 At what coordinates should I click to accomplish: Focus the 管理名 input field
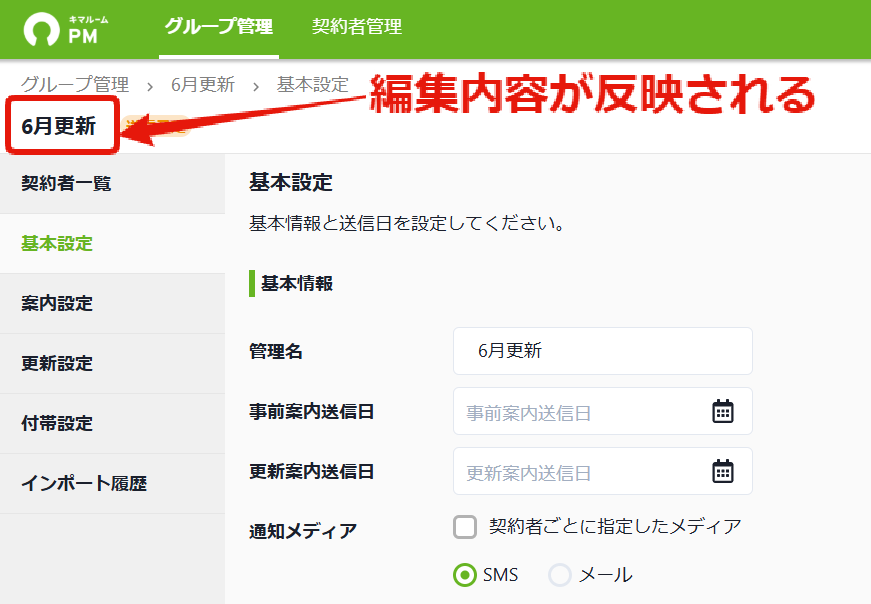click(x=603, y=351)
